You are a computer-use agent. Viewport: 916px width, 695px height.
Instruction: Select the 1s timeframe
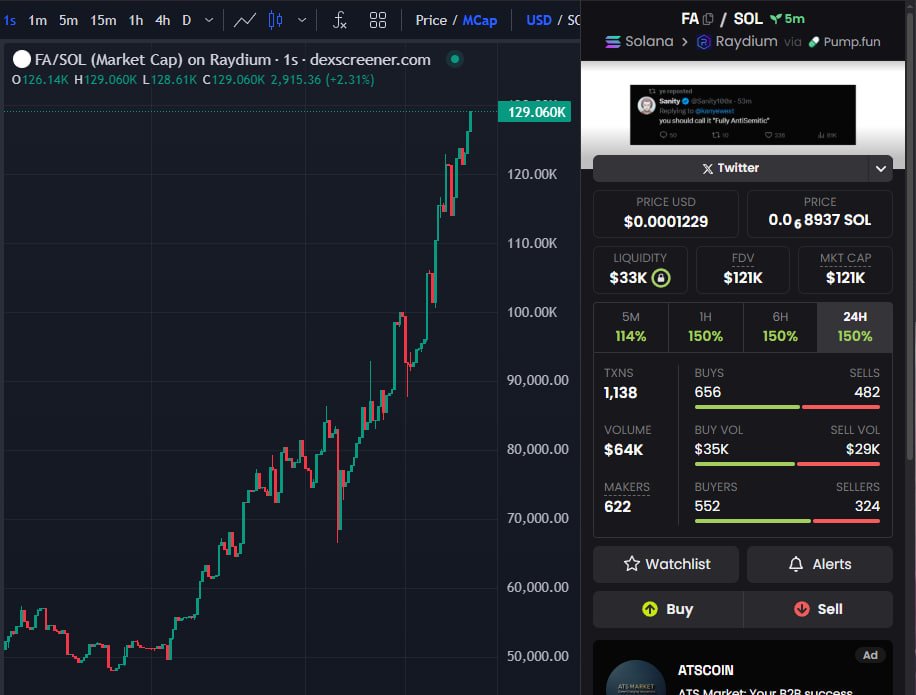(9, 20)
